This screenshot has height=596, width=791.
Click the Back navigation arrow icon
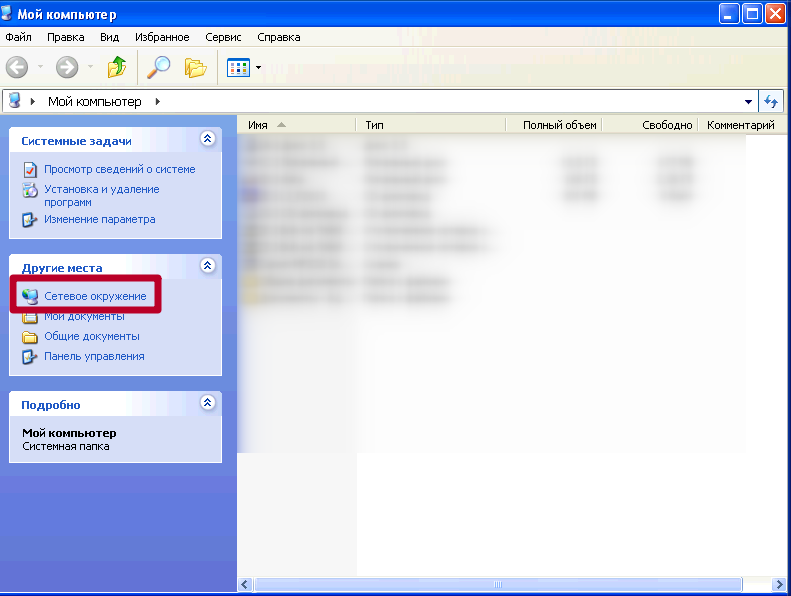click(17, 67)
